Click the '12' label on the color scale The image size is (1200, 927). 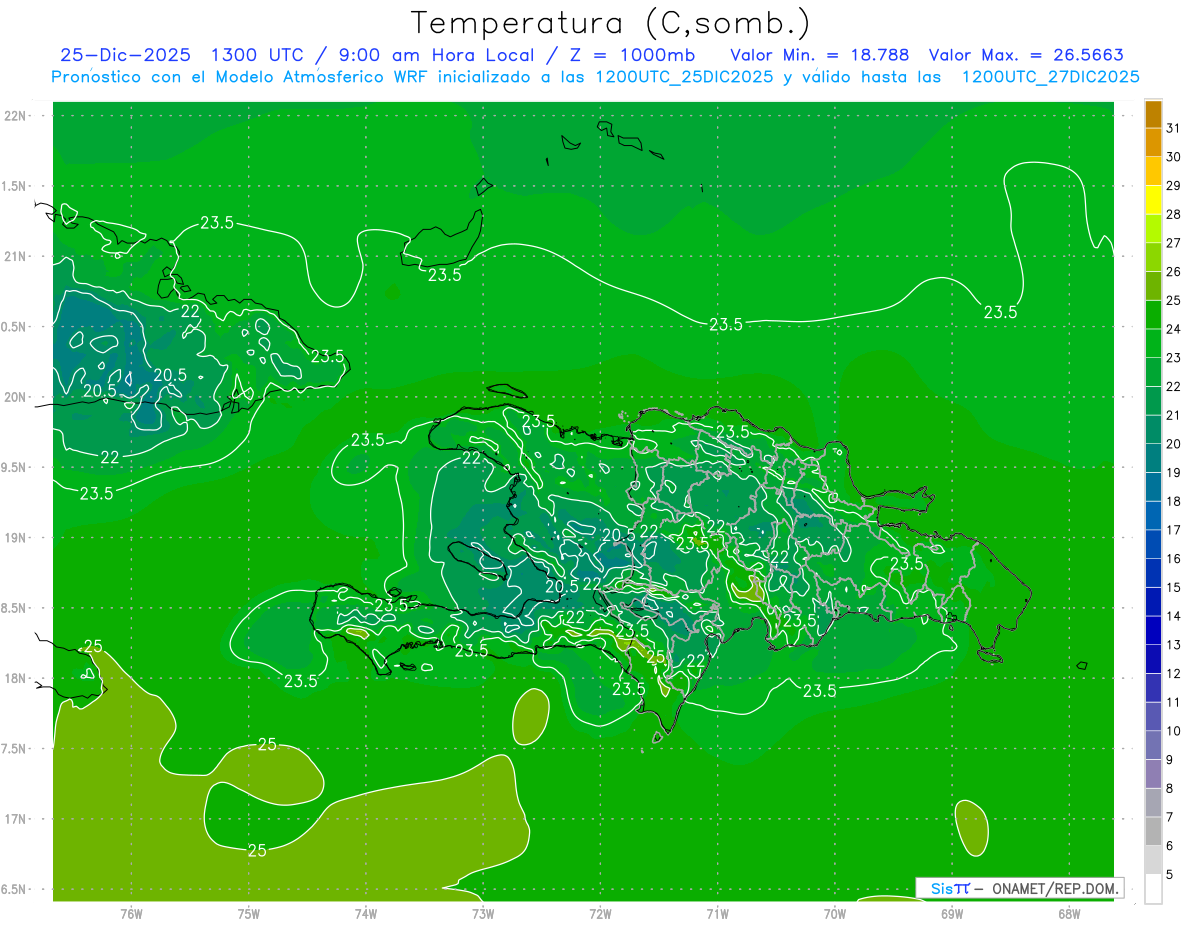coord(1174,674)
